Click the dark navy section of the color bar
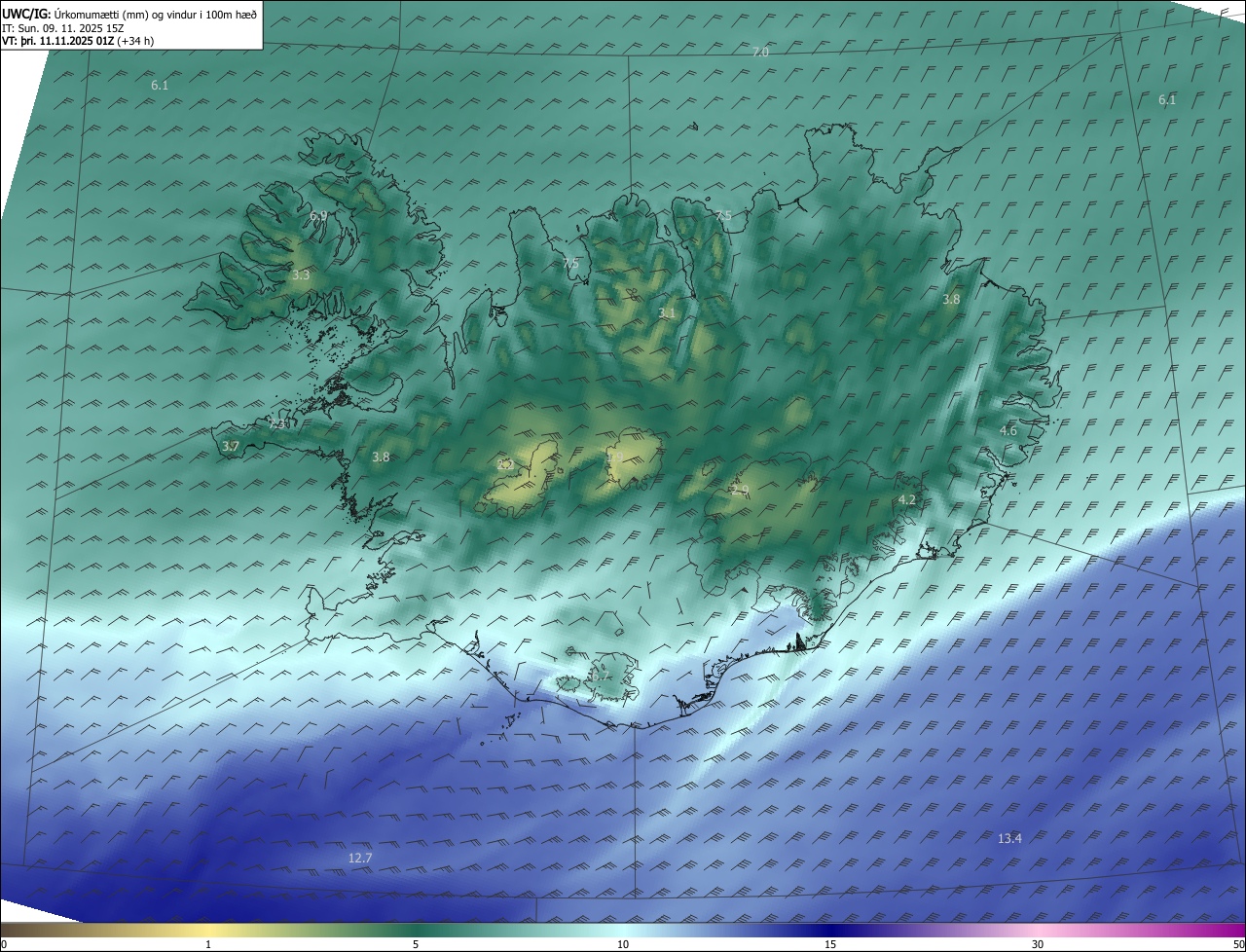 pyautogui.click(x=830, y=931)
